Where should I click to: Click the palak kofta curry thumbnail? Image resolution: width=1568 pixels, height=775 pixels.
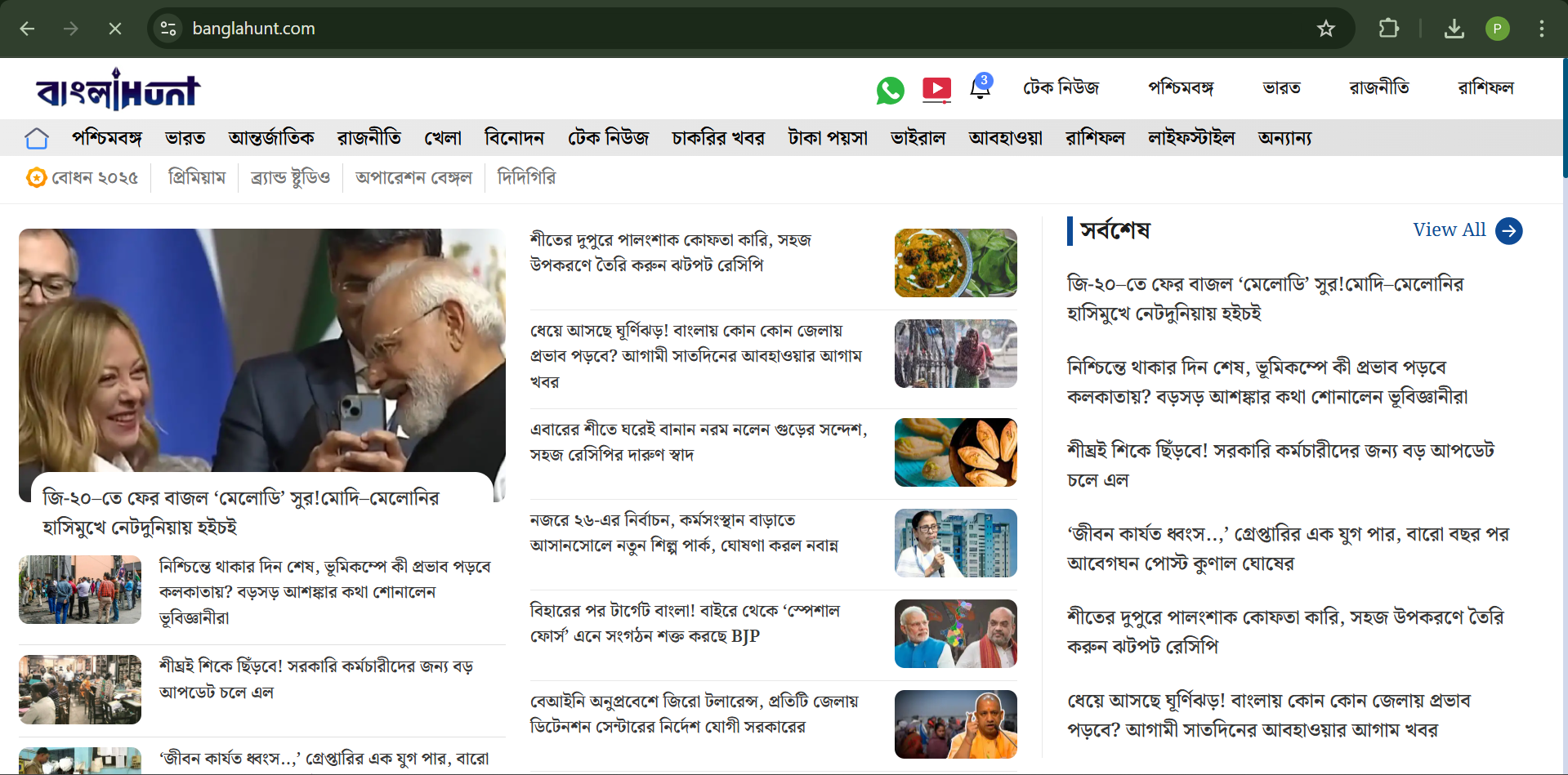click(x=955, y=263)
